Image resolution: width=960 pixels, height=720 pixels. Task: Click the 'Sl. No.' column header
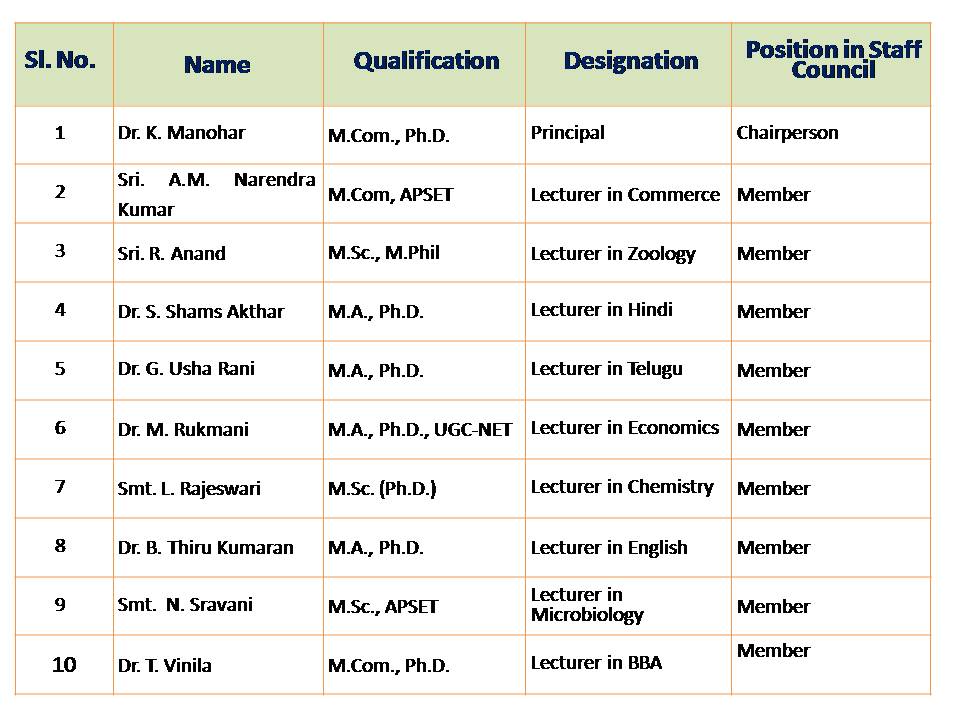tap(60, 59)
